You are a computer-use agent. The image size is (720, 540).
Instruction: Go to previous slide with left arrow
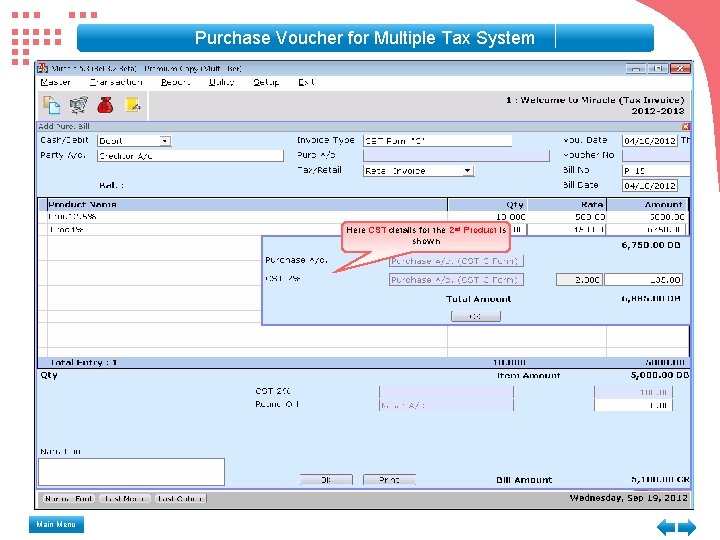coord(666,527)
